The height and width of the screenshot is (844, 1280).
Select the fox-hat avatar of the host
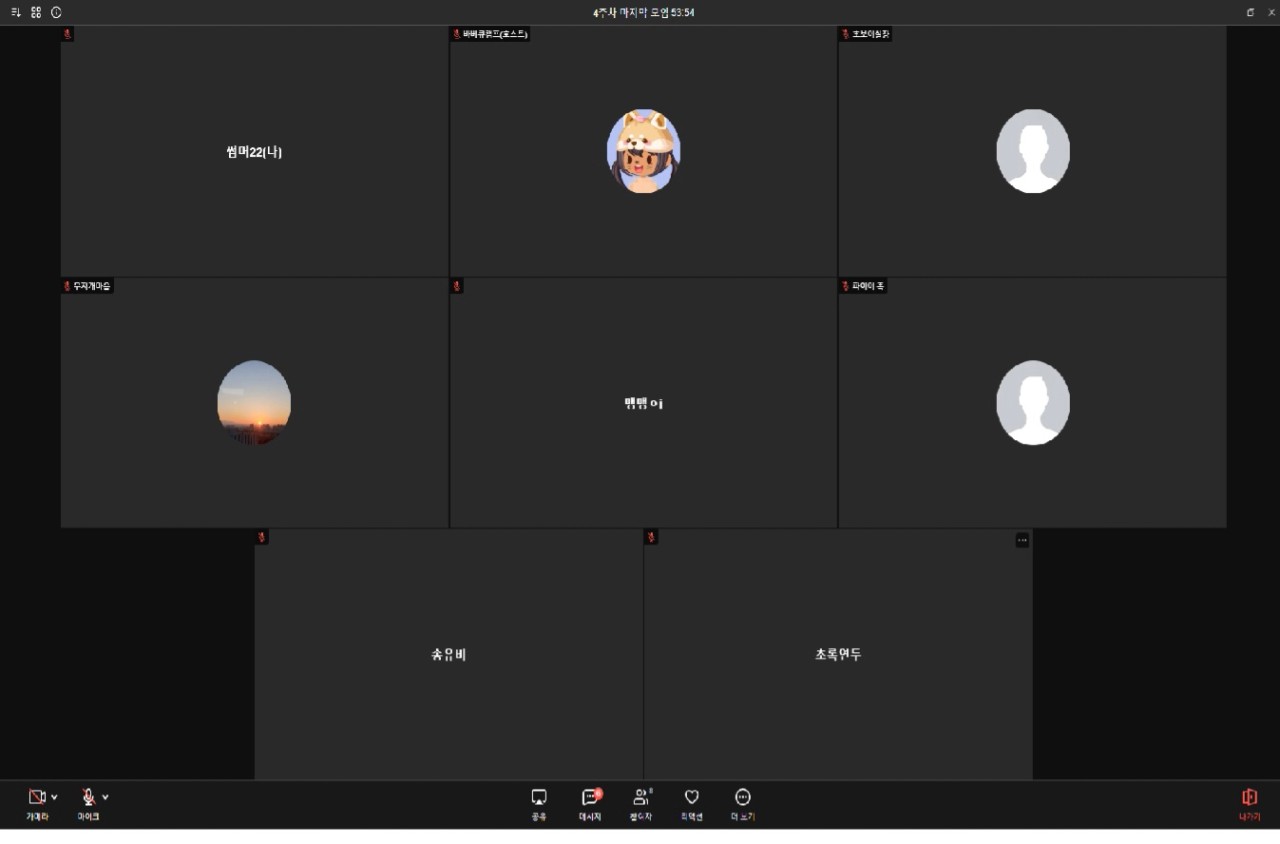pos(644,151)
